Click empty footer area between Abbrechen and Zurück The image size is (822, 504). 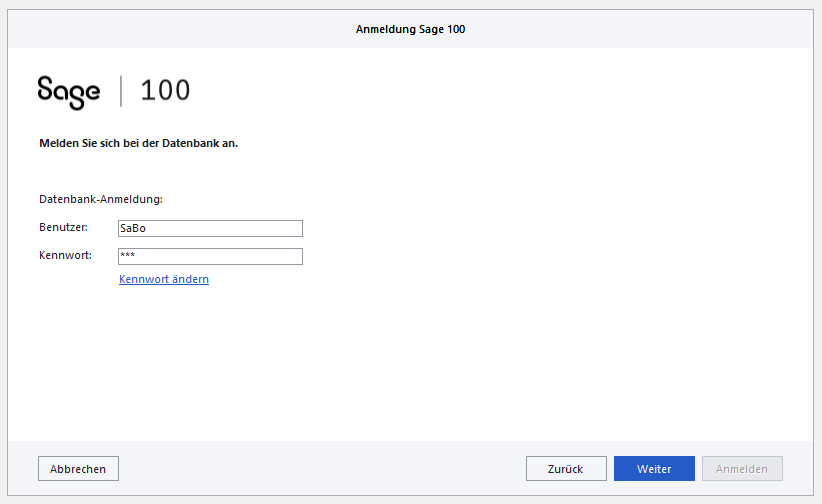(x=320, y=468)
